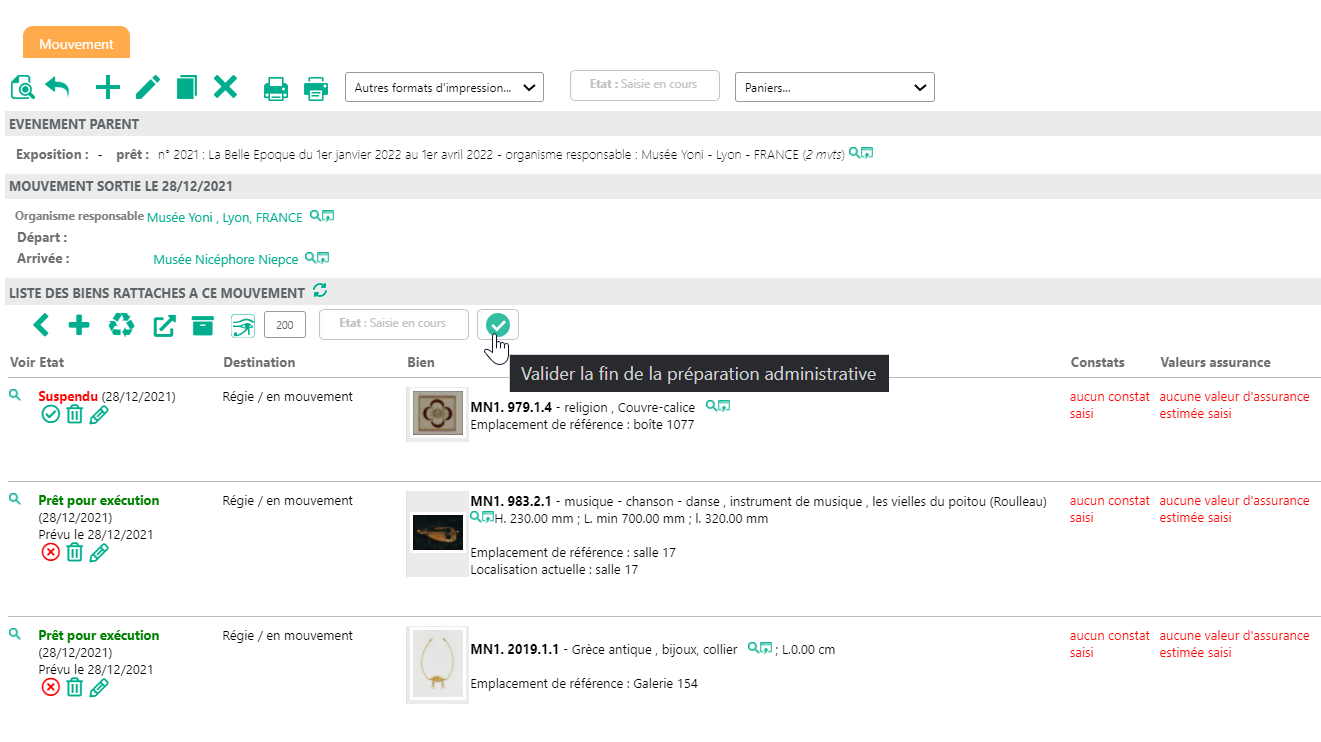Screen dimensions: 1321x742
Task: Click the first printer icon in the toolbar
Action: [x=276, y=89]
